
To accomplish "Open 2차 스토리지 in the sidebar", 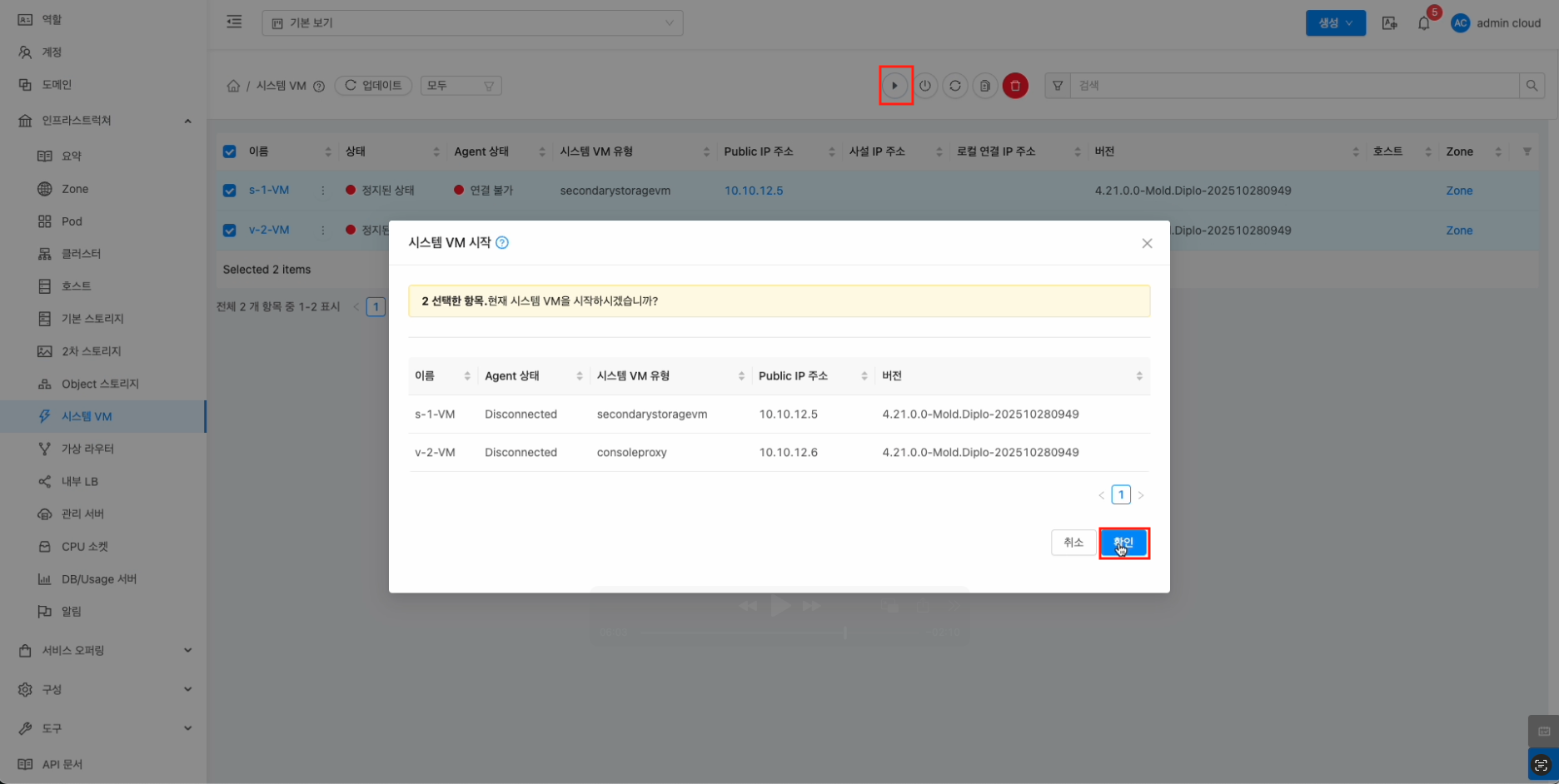I will pos(91,351).
